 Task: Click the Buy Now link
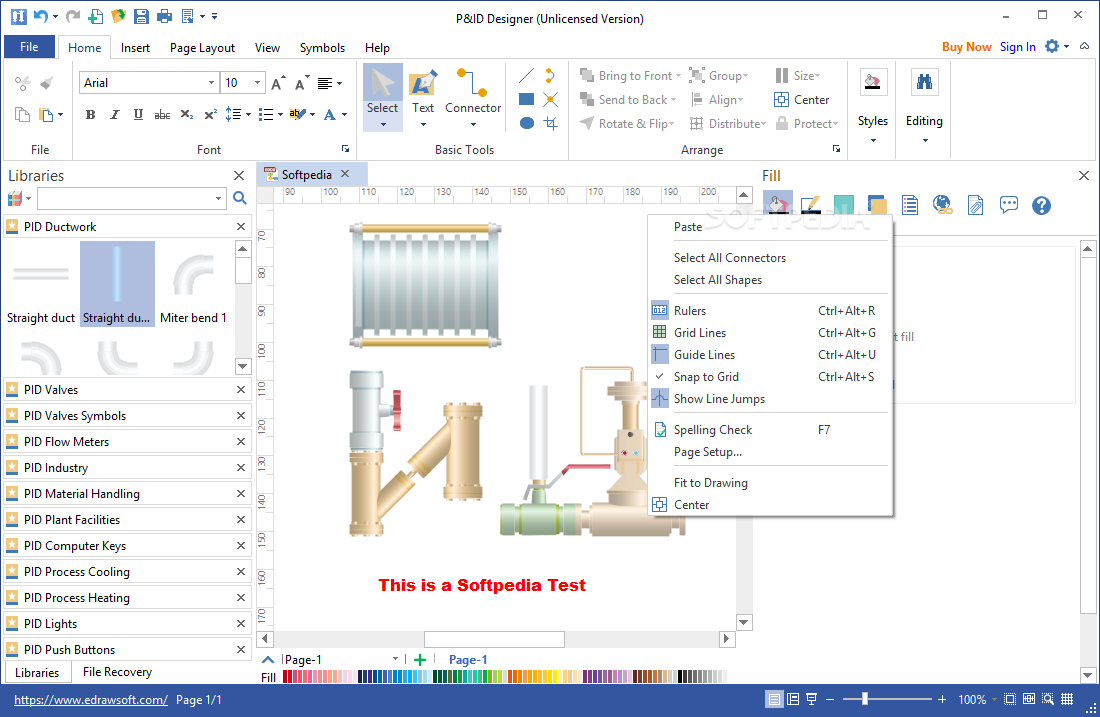[966, 47]
